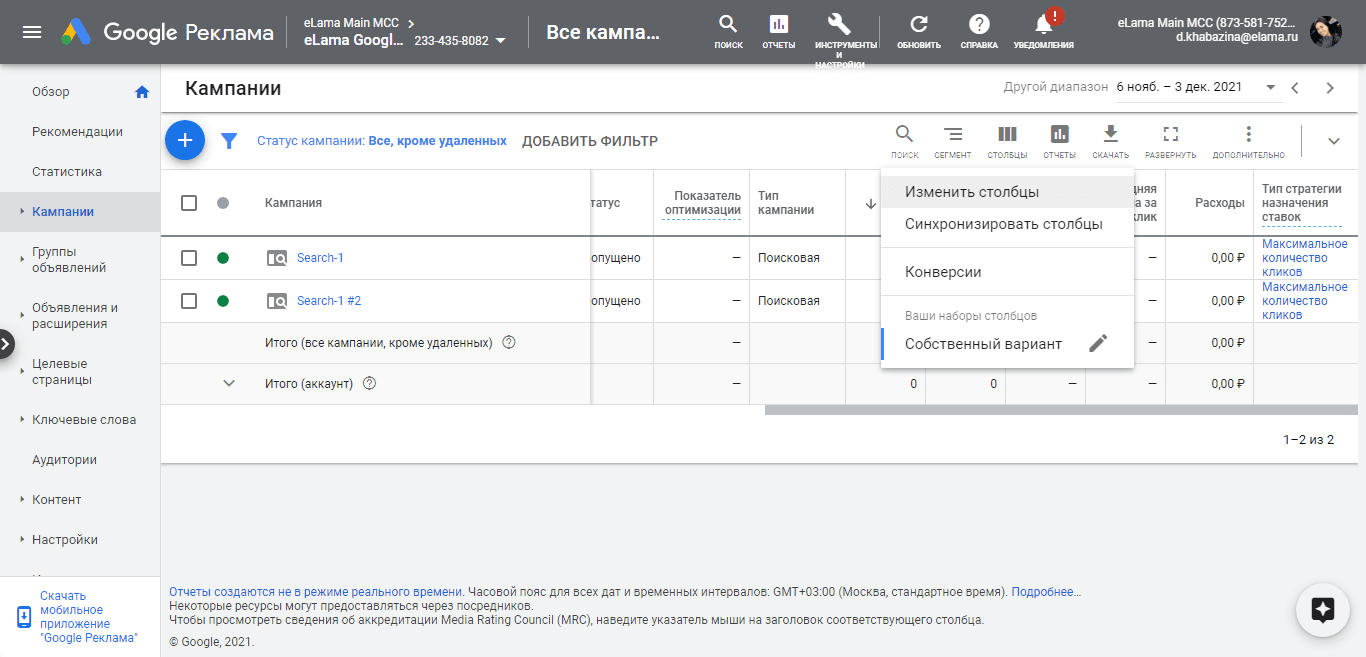The image size is (1366, 657).
Task: Choose Конверсии column set
Action: (x=1007, y=272)
